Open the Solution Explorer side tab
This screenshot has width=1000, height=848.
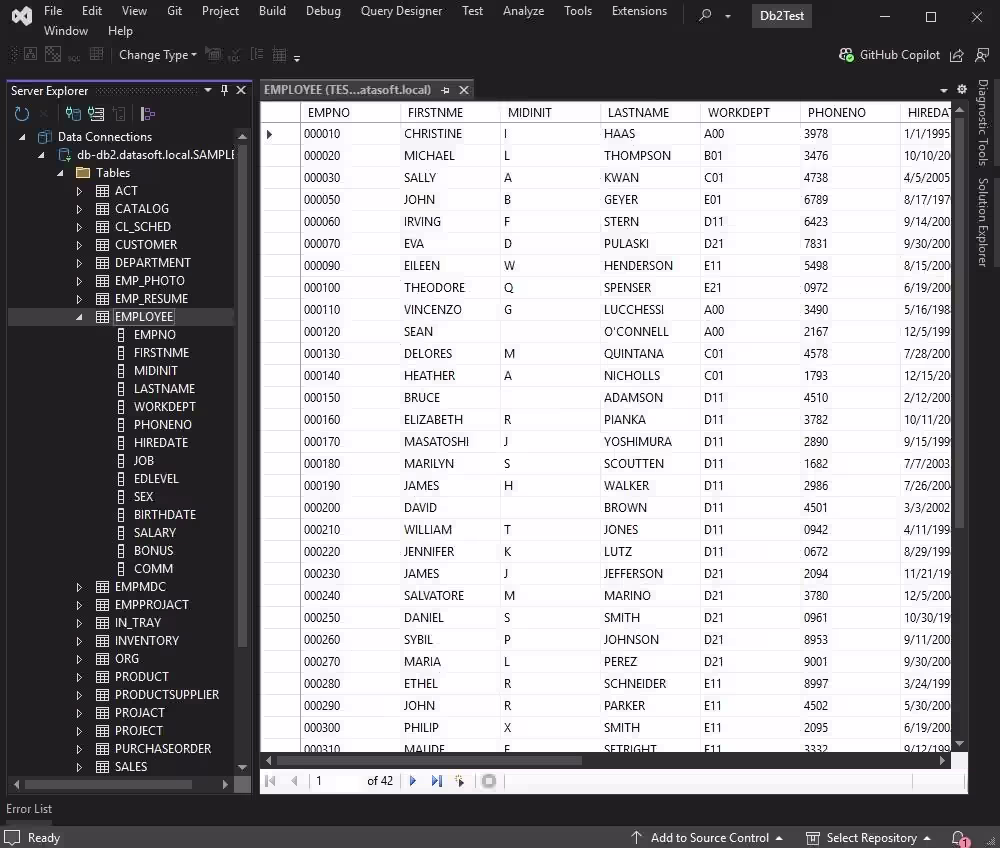tap(983, 222)
